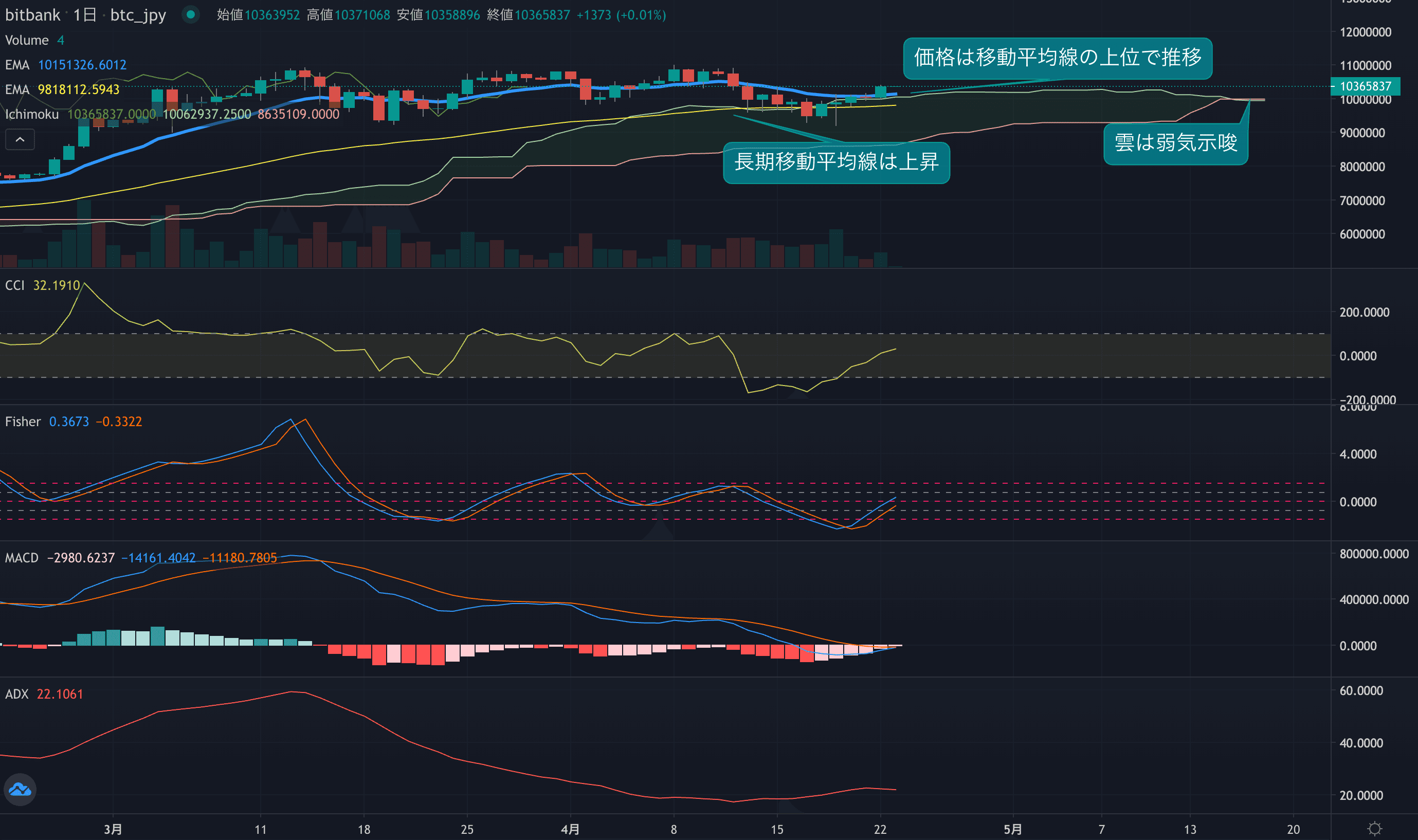The image size is (1418, 840).
Task: Select the 価格は移動平均線の上位で推移 callout annotation
Action: 1057,58
